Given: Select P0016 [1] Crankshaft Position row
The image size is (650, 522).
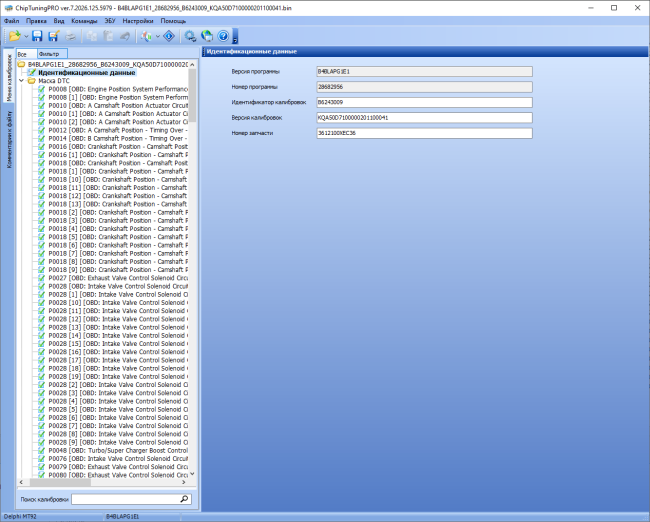Looking at the screenshot, I should click(x=118, y=155).
